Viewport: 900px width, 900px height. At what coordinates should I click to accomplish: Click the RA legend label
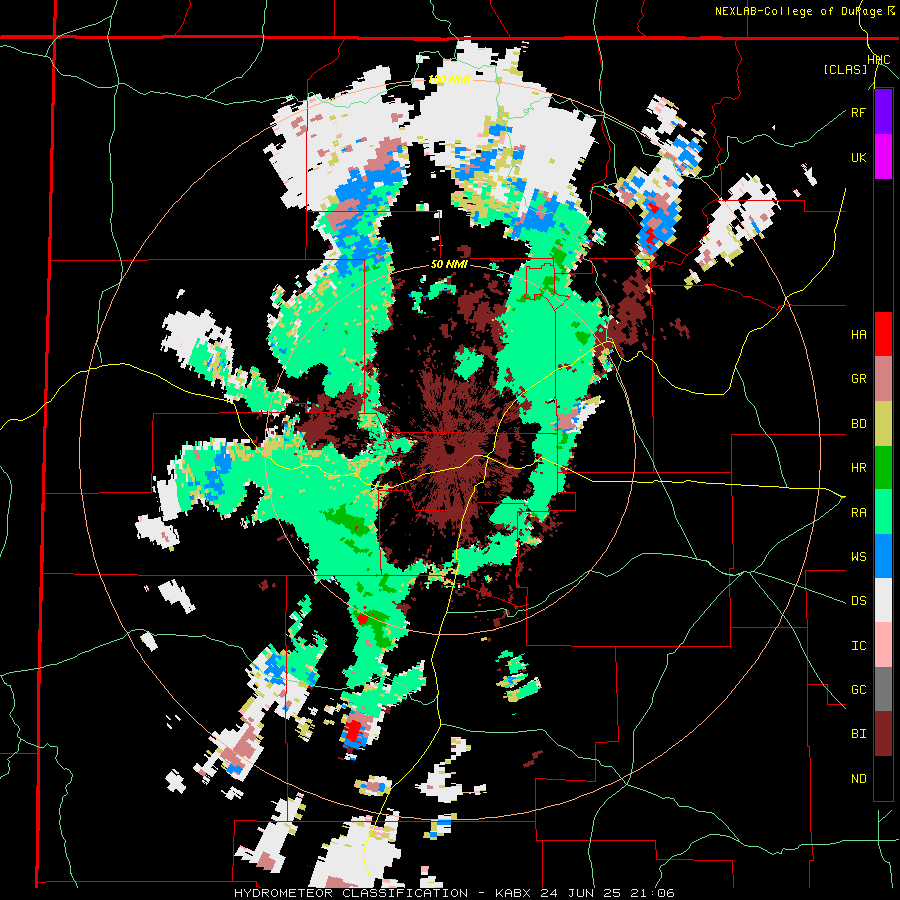coord(859,513)
